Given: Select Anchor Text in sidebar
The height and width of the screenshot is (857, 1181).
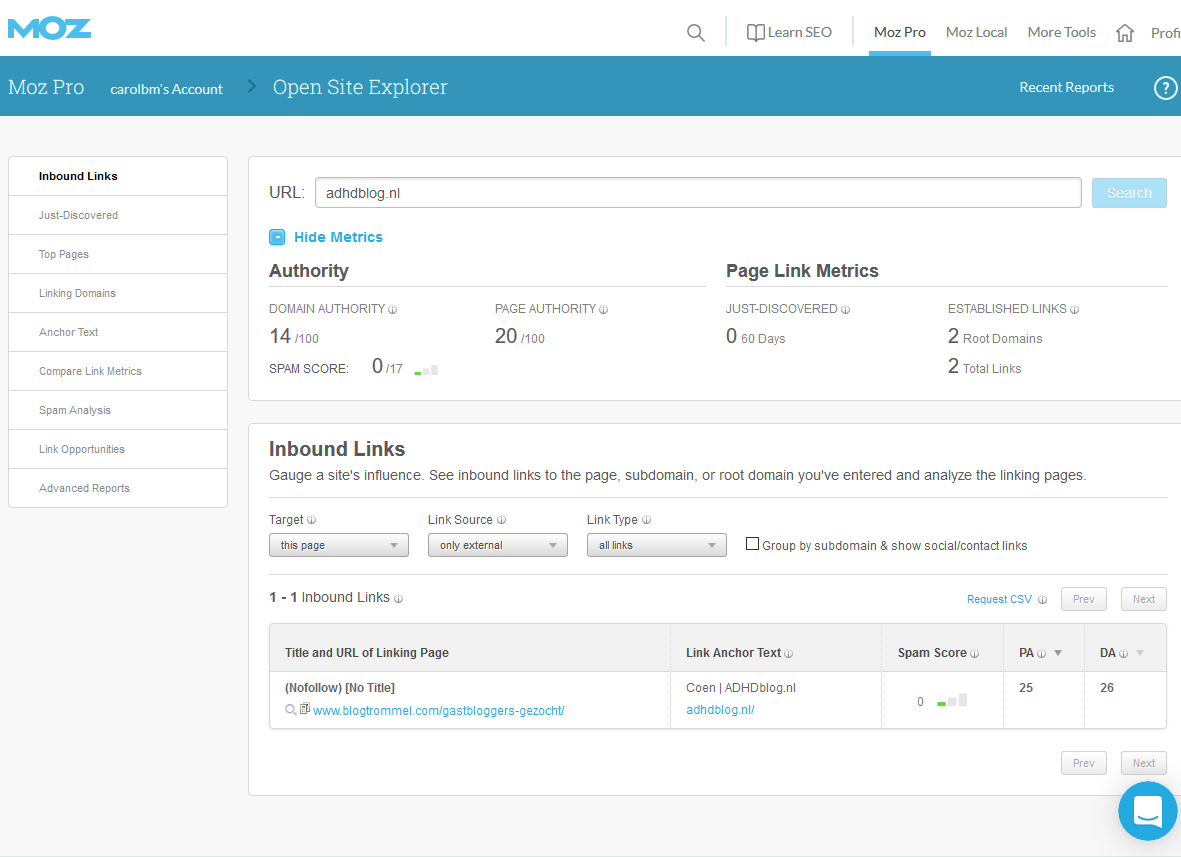Looking at the screenshot, I should point(118,332).
